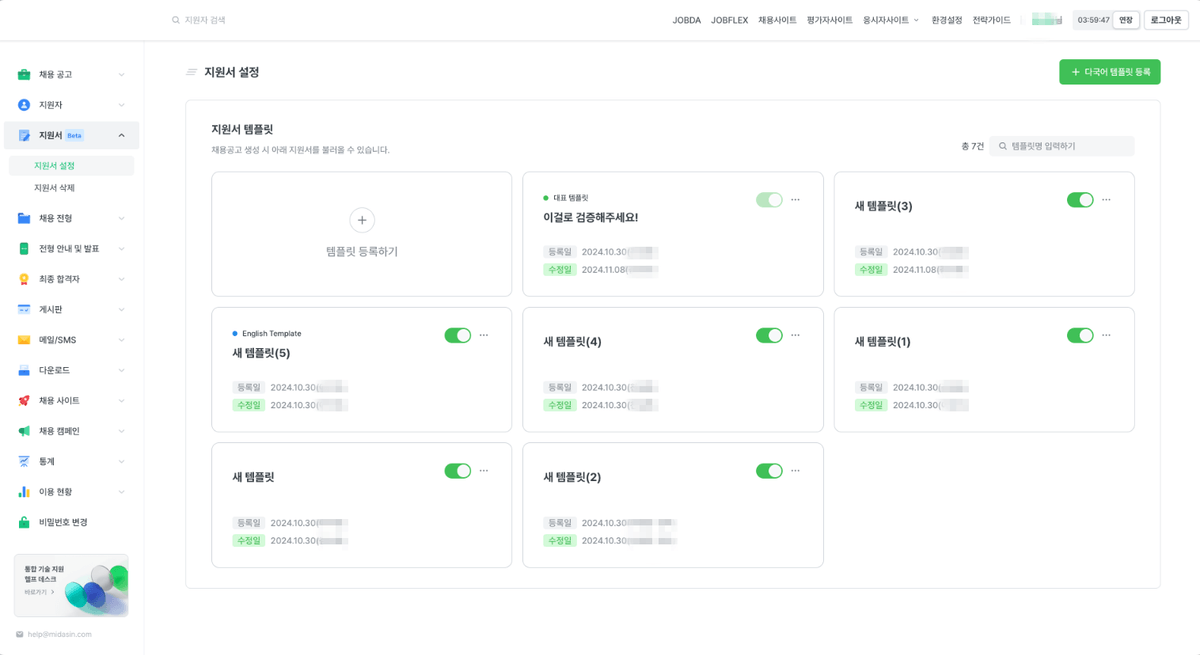Toggle the 이걸로 검증해주세요! template switch
The width and height of the screenshot is (1200, 655).
(769, 200)
